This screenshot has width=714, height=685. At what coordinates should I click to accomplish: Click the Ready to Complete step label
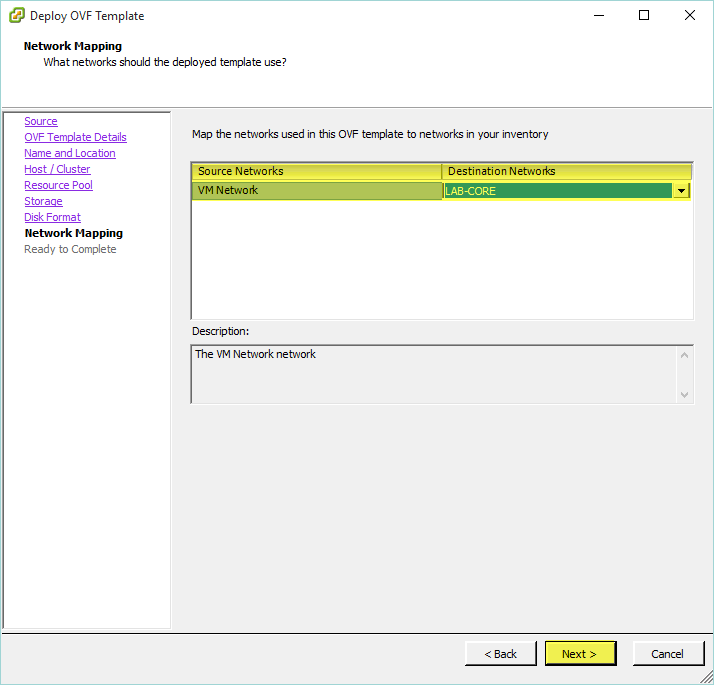70,249
